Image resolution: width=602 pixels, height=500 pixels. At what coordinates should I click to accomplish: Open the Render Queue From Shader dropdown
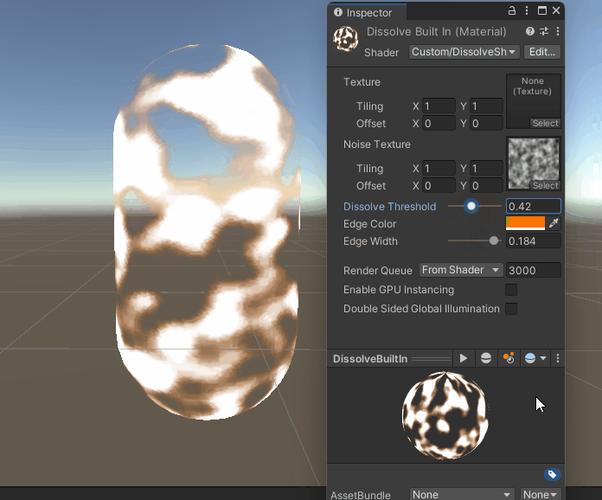click(x=461, y=270)
